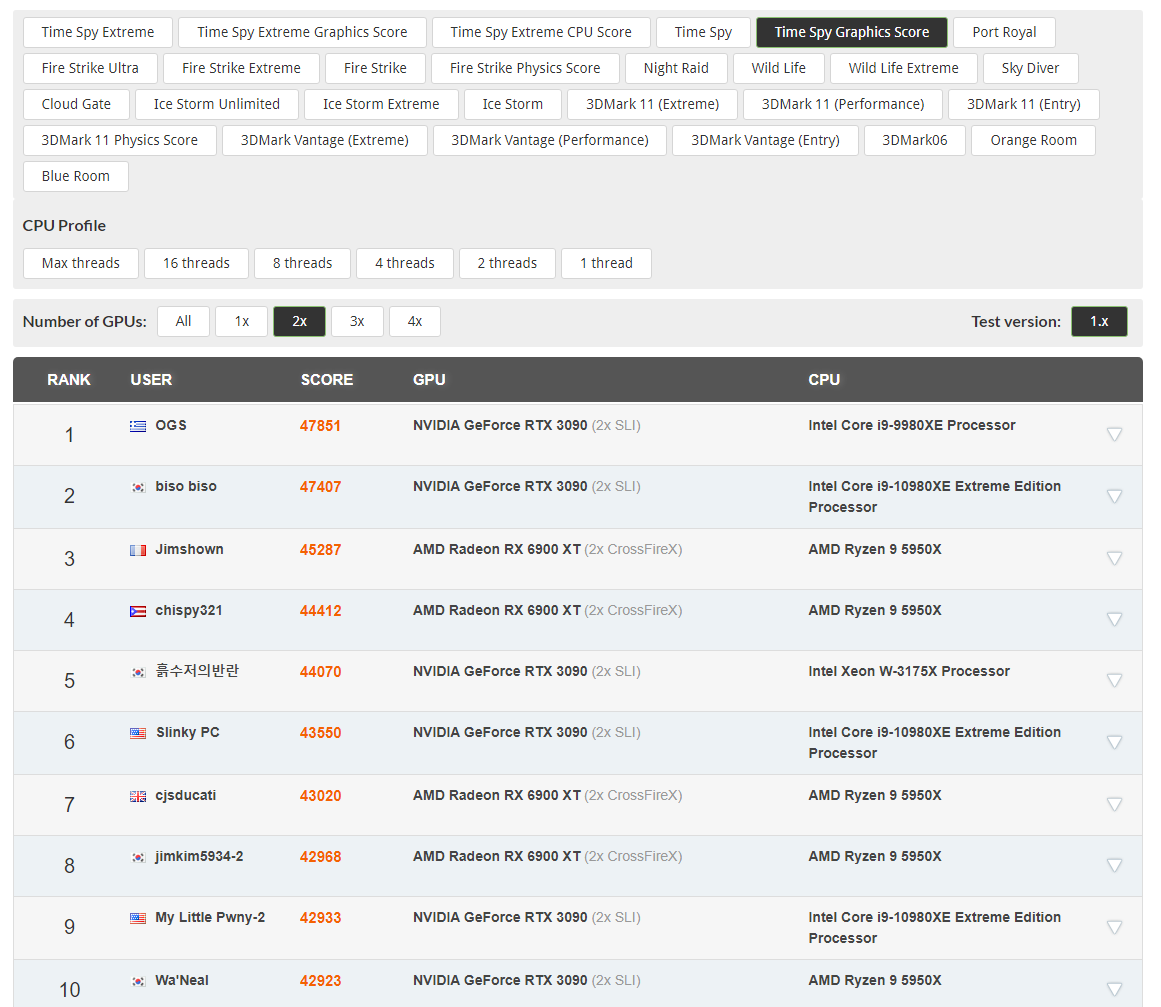Screen dimensions: 1161x1007
Task: Select 16 threads CPU Profile button
Action: pyautogui.click(x=196, y=263)
